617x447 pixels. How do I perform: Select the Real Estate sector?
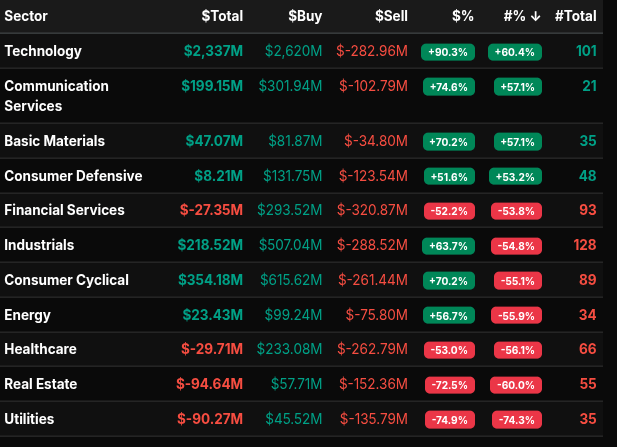tap(40, 384)
